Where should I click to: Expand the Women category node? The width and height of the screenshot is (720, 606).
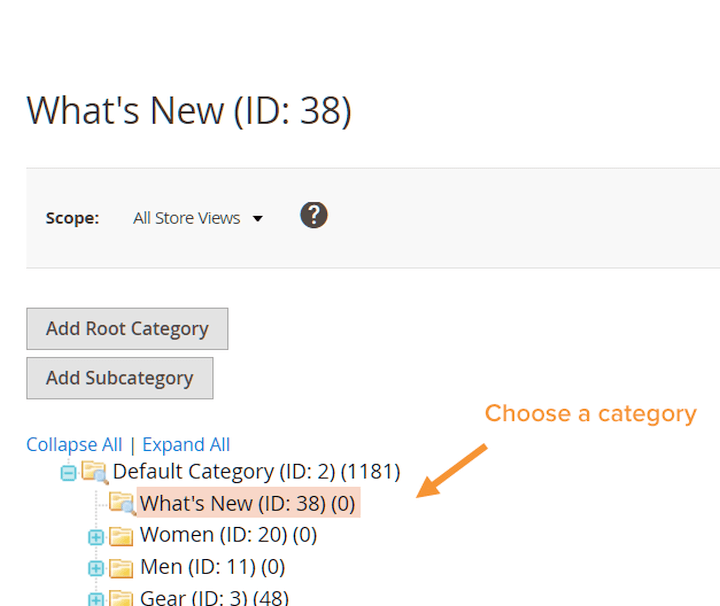tap(96, 537)
